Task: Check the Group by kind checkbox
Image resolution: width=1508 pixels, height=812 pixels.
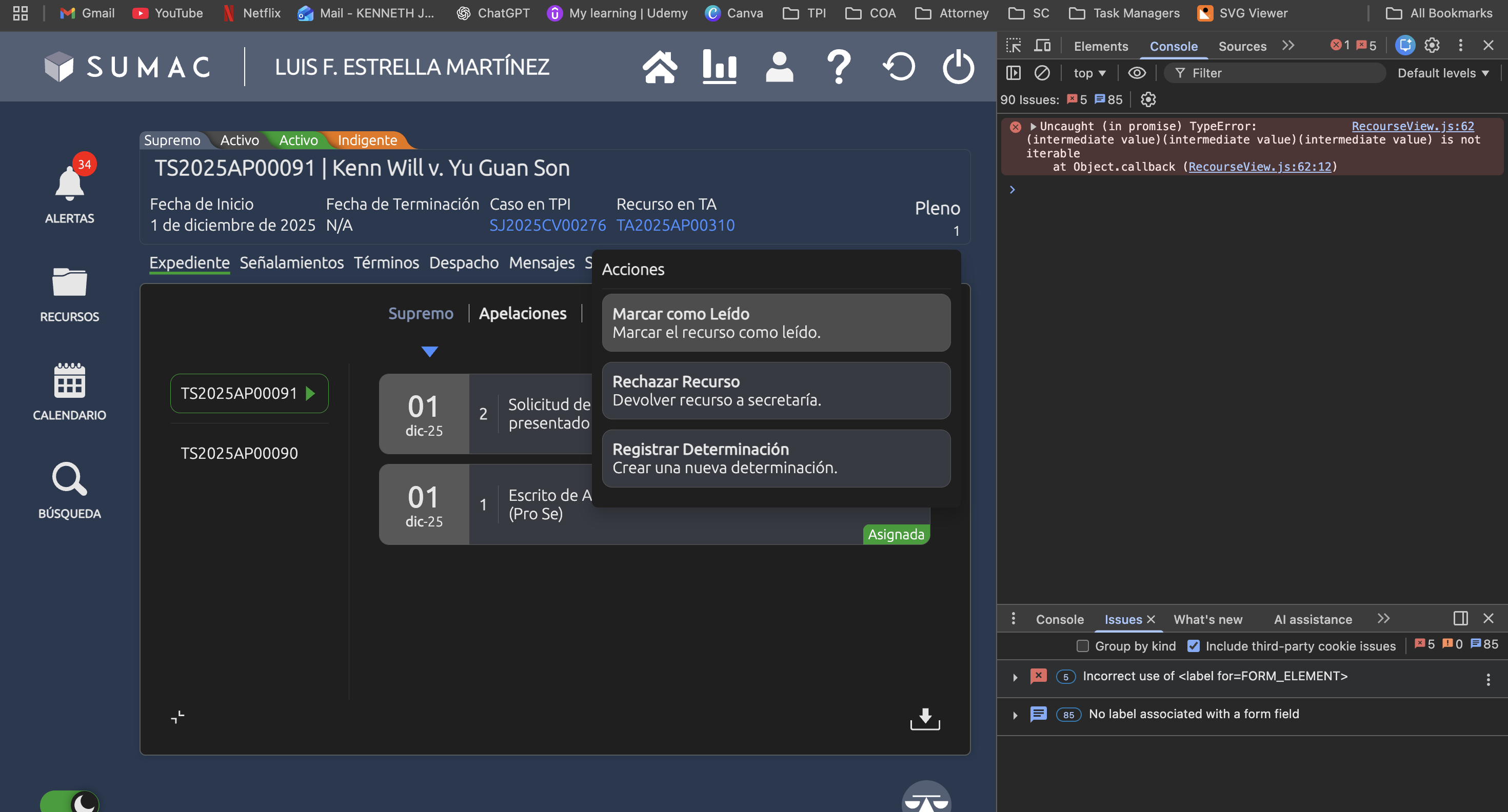Action: (1082, 646)
